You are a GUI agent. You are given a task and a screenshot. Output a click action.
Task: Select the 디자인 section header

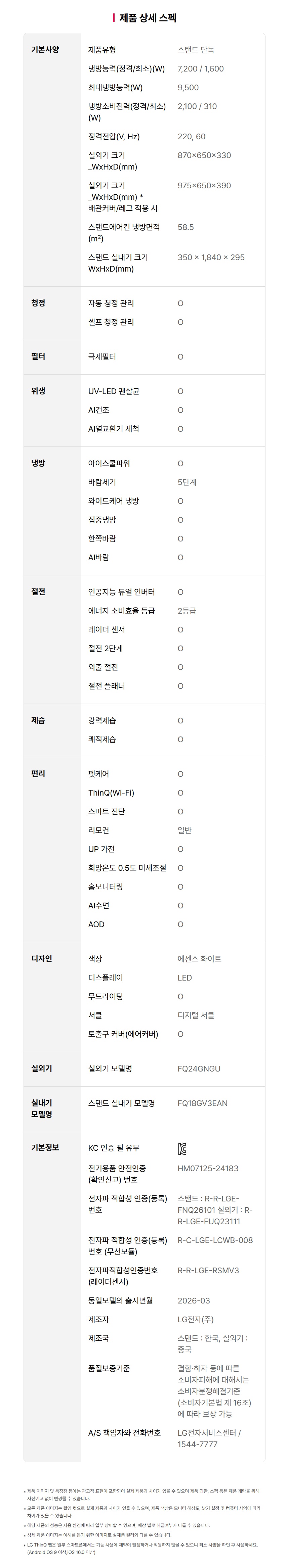click(x=41, y=959)
